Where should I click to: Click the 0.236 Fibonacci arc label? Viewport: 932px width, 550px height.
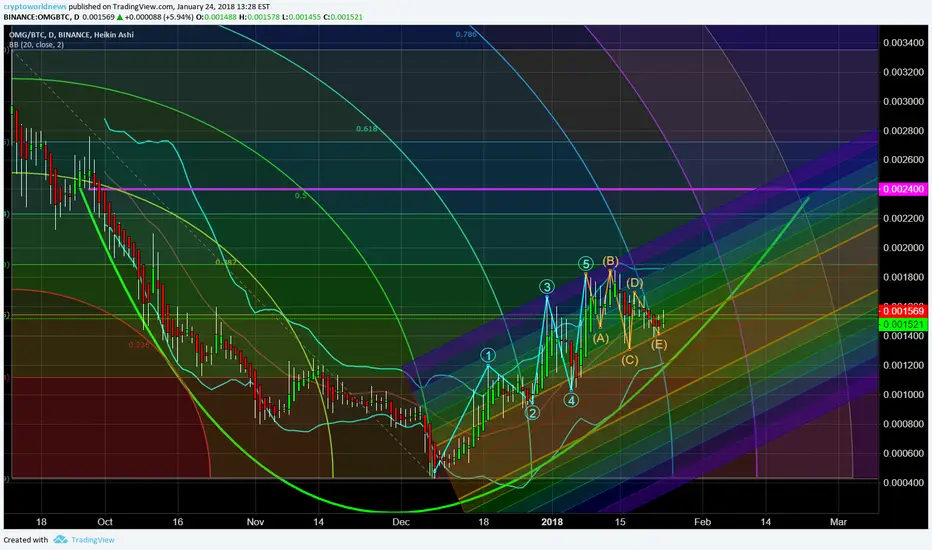pyautogui.click(x=139, y=344)
